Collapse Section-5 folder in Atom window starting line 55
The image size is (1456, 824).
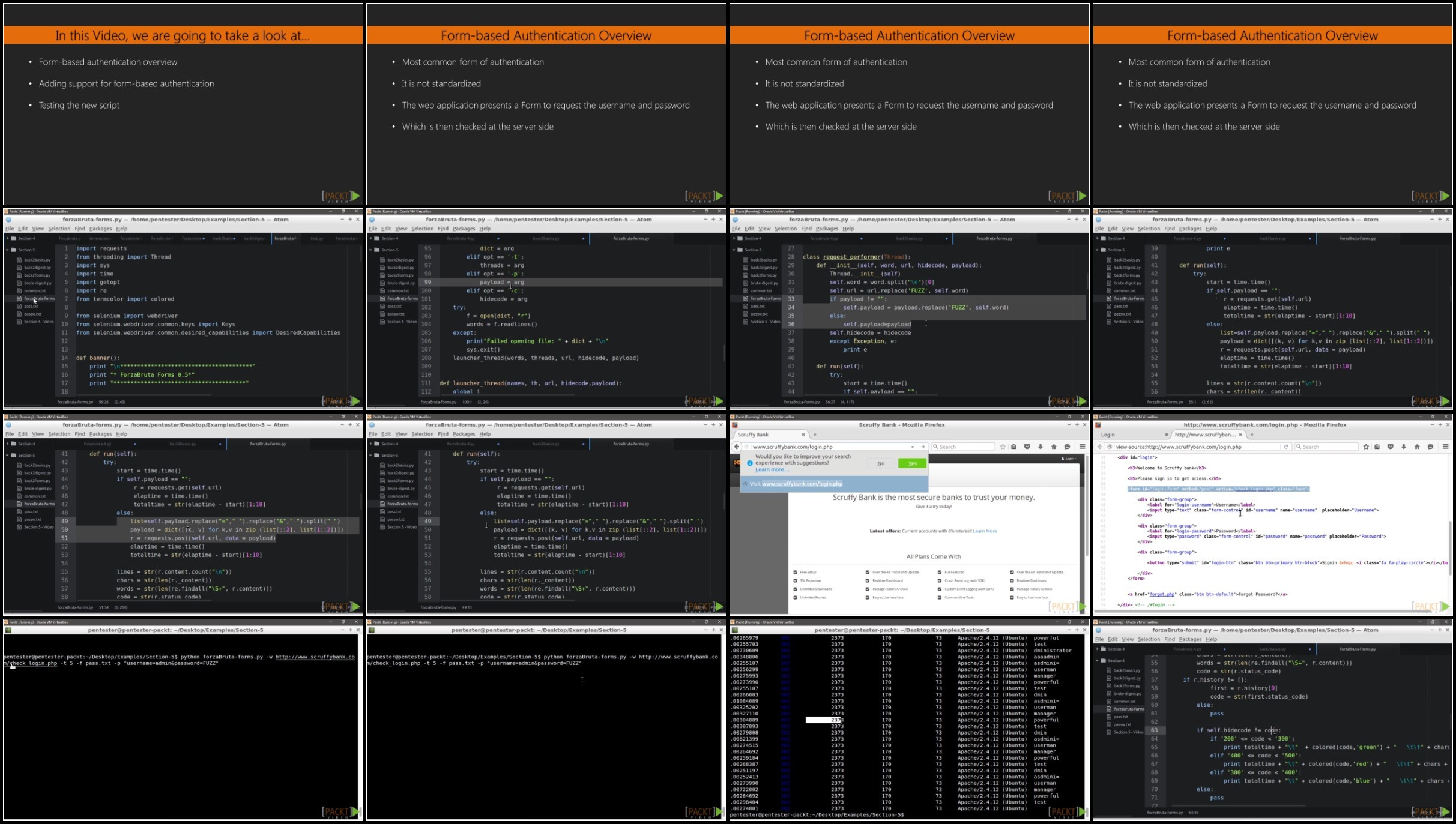[x=1097, y=660]
